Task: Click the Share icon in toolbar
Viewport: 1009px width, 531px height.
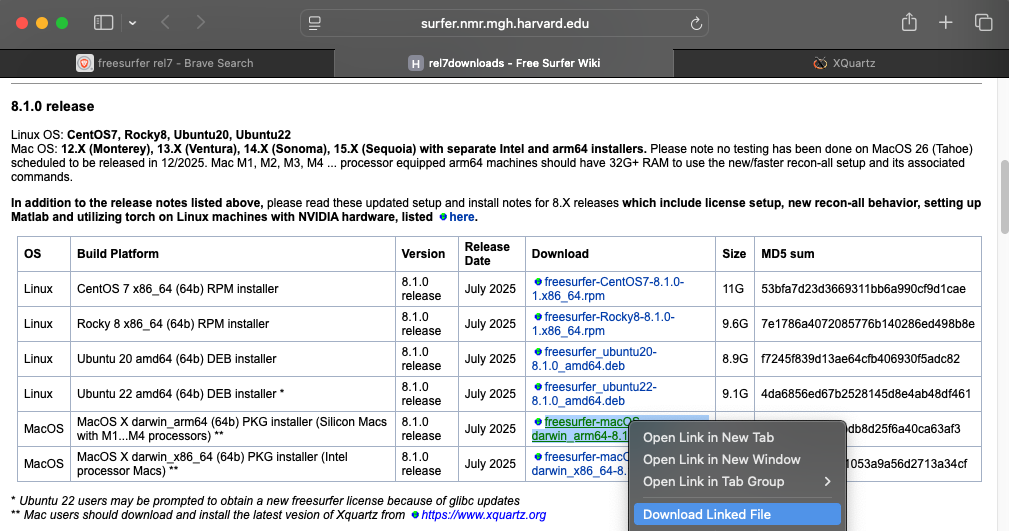Action: tap(909, 22)
